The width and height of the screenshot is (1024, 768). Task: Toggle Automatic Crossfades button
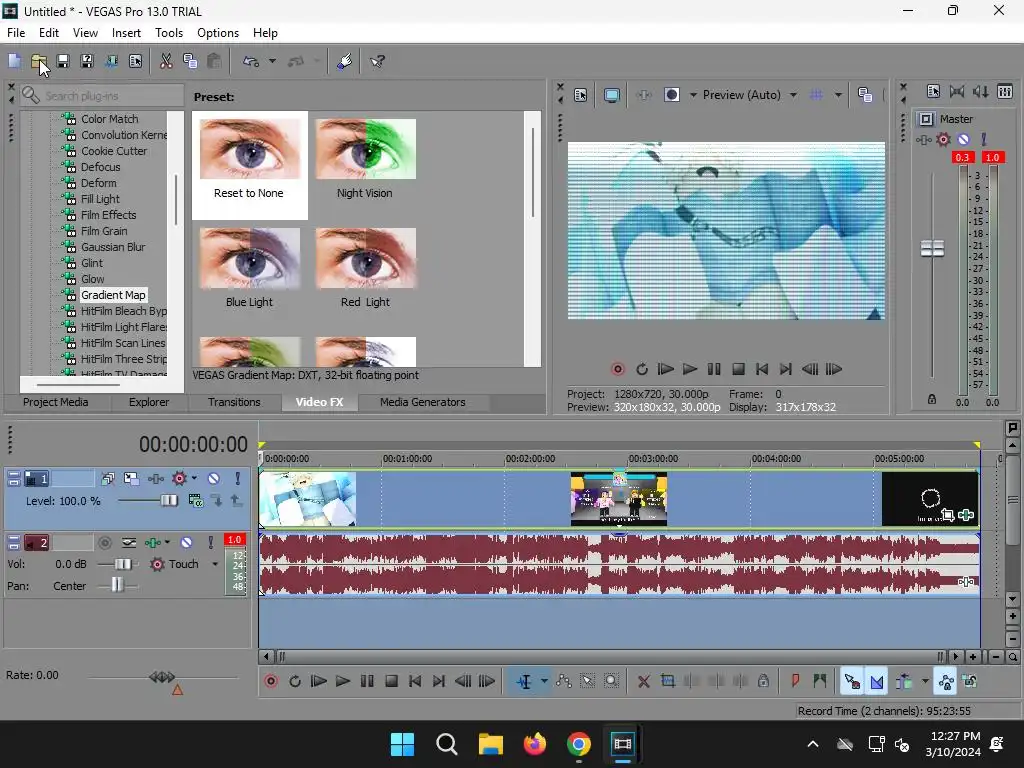coord(877,682)
